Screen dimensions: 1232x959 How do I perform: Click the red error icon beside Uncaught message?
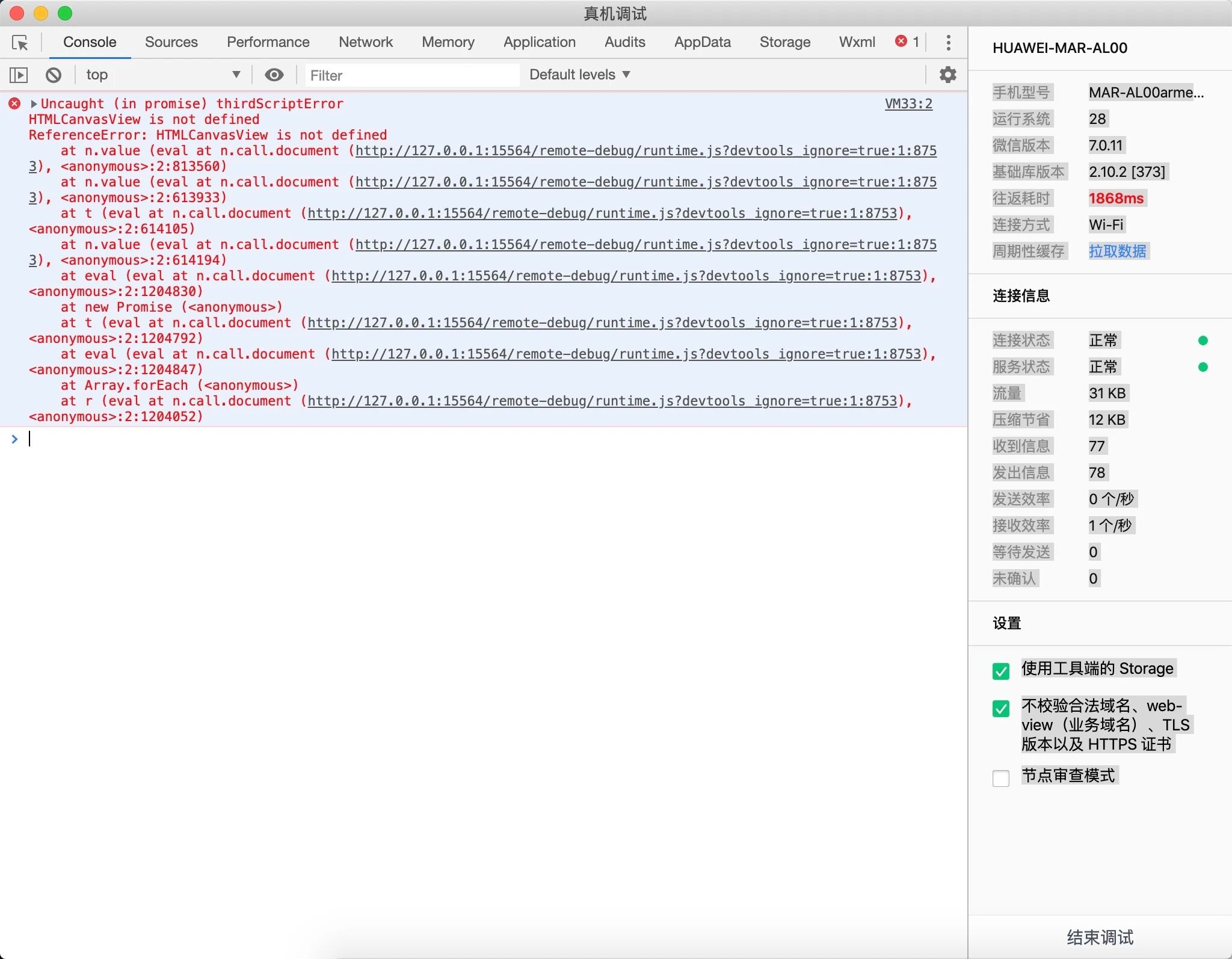[x=15, y=103]
